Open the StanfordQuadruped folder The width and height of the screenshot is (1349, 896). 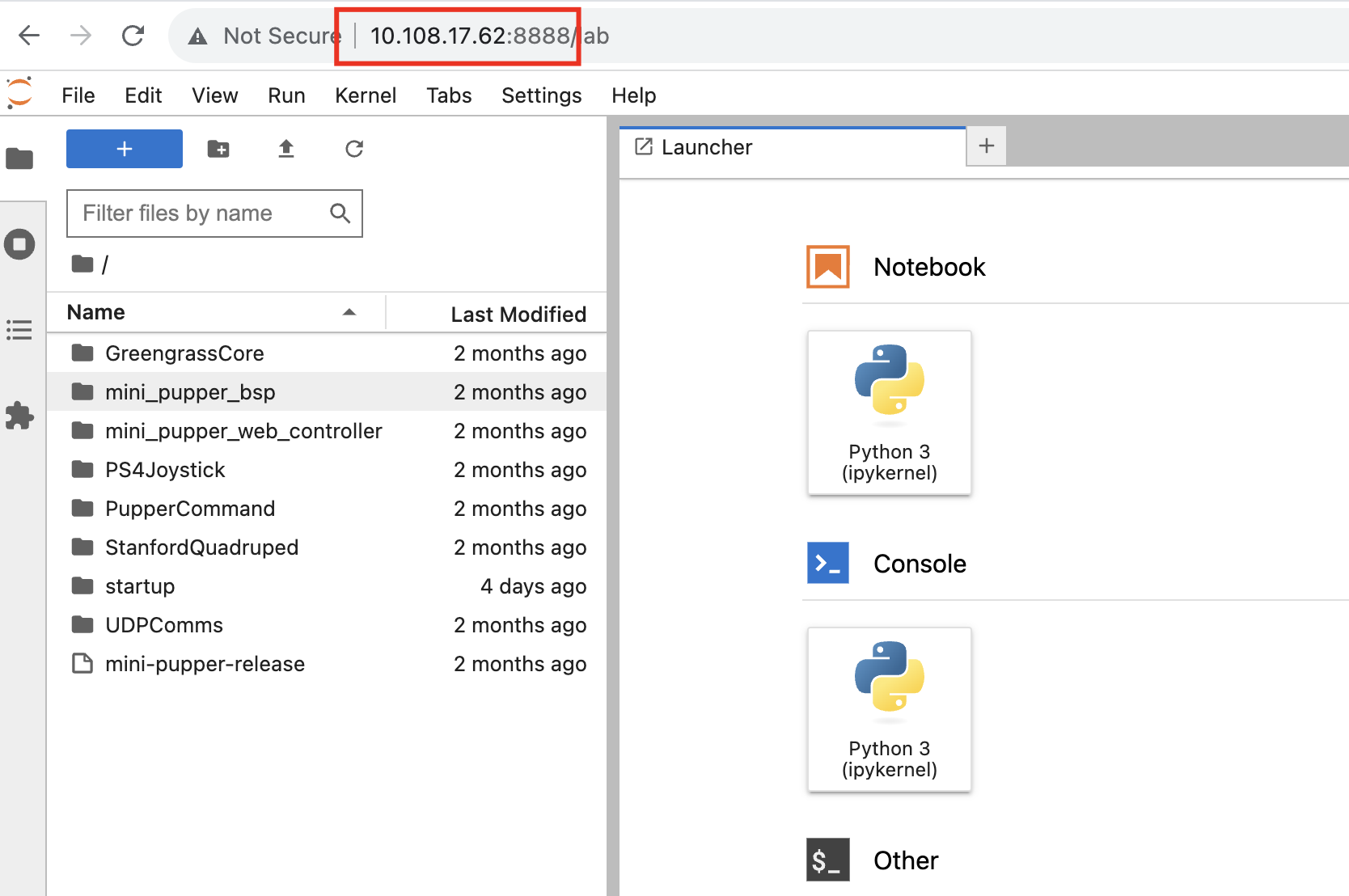click(x=201, y=547)
